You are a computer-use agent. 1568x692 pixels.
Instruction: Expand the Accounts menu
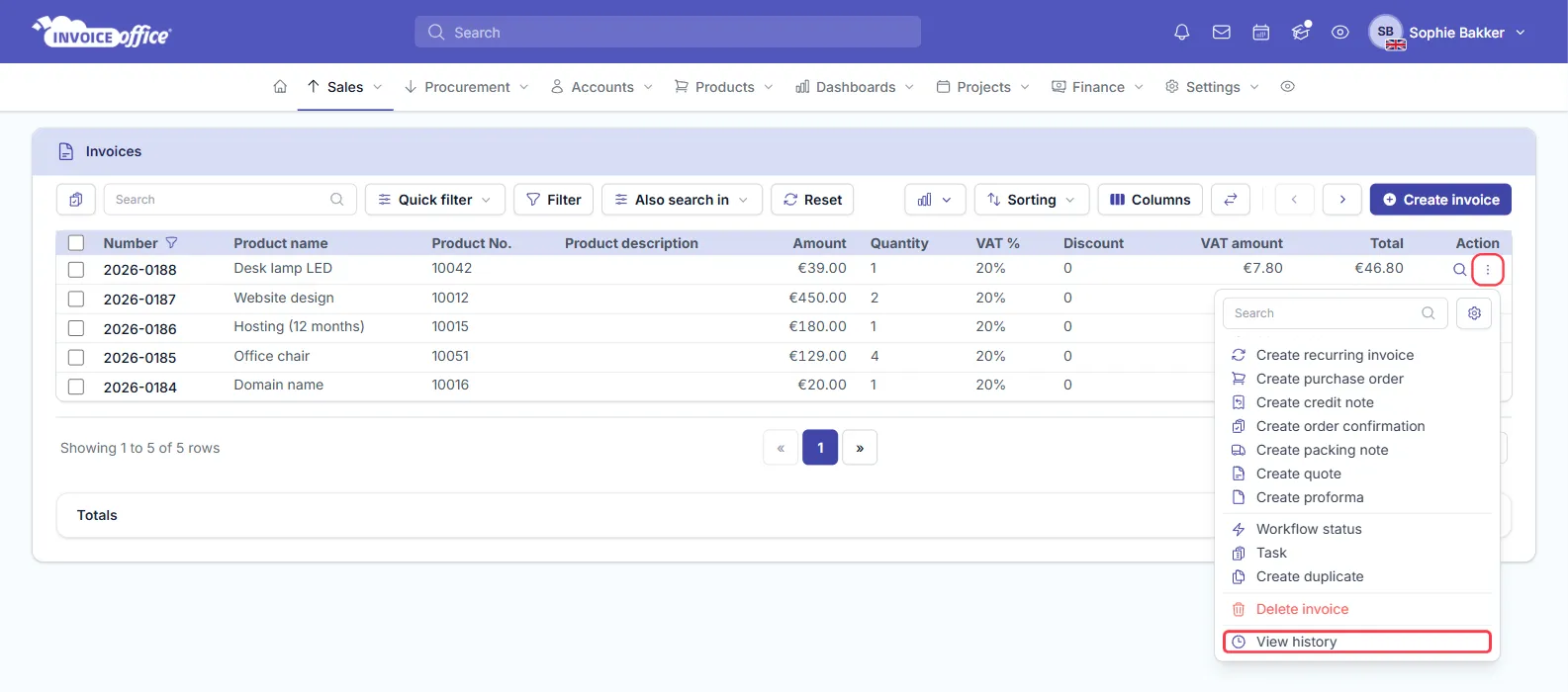tap(601, 87)
